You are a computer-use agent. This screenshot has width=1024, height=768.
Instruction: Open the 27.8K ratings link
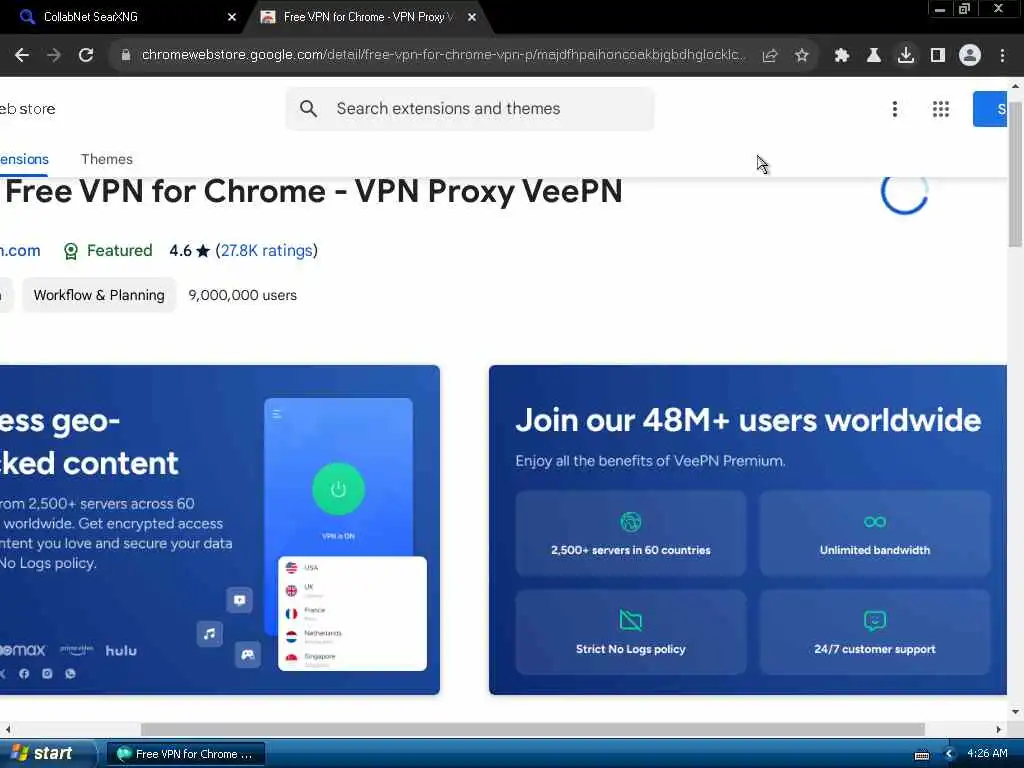click(x=266, y=251)
